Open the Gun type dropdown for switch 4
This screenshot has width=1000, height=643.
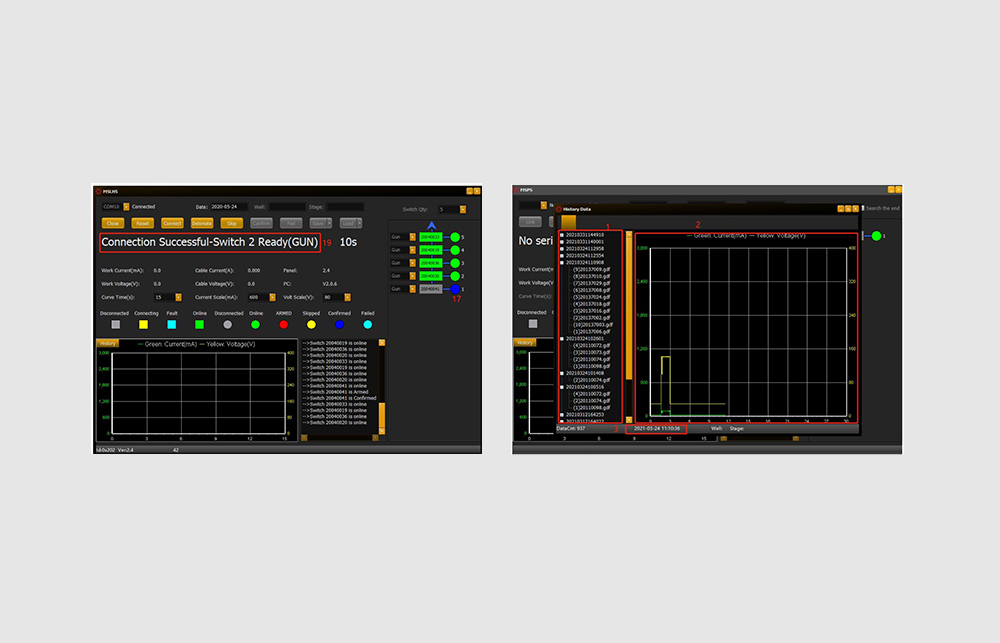click(412, 250)
